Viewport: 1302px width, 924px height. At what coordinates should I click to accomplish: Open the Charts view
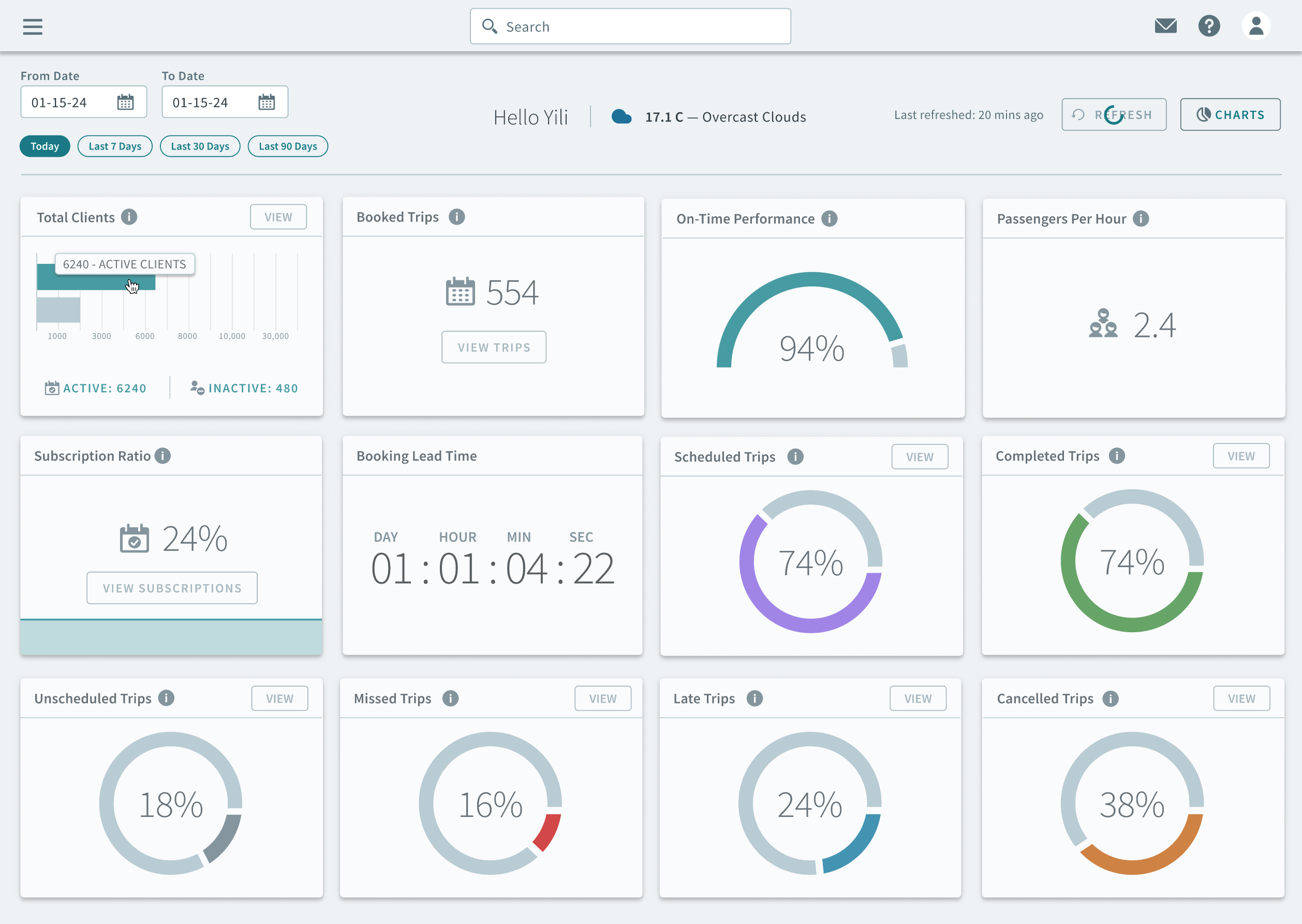(x=1230, y=114)
